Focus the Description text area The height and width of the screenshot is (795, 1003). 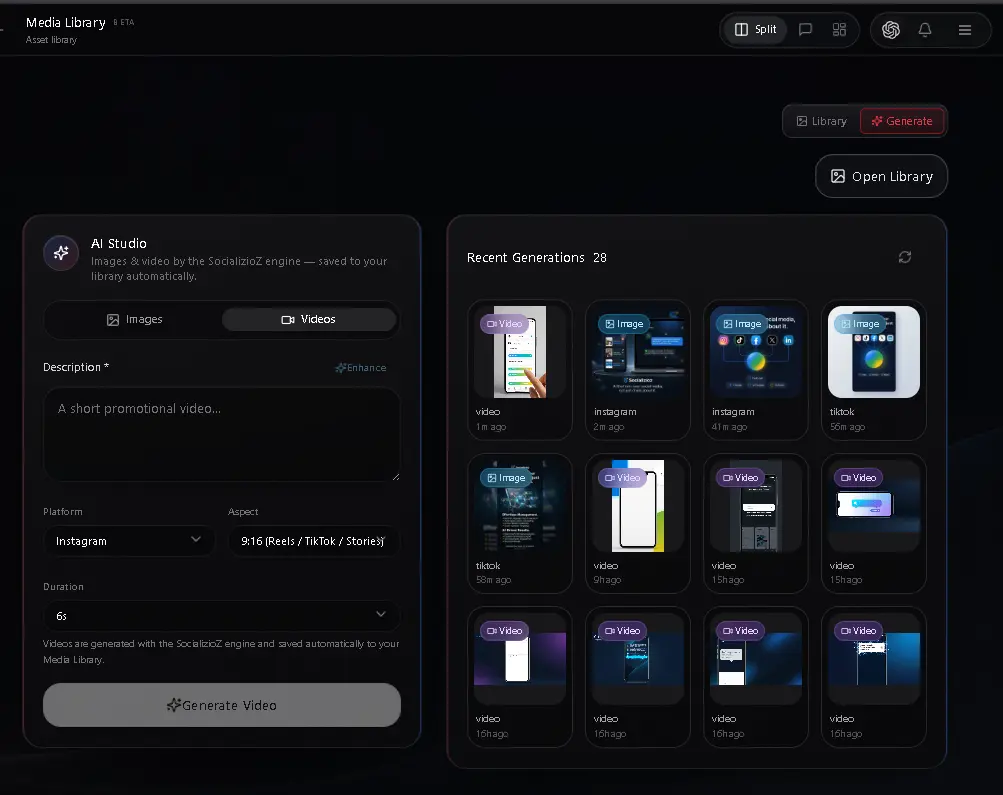pos(221,434)
